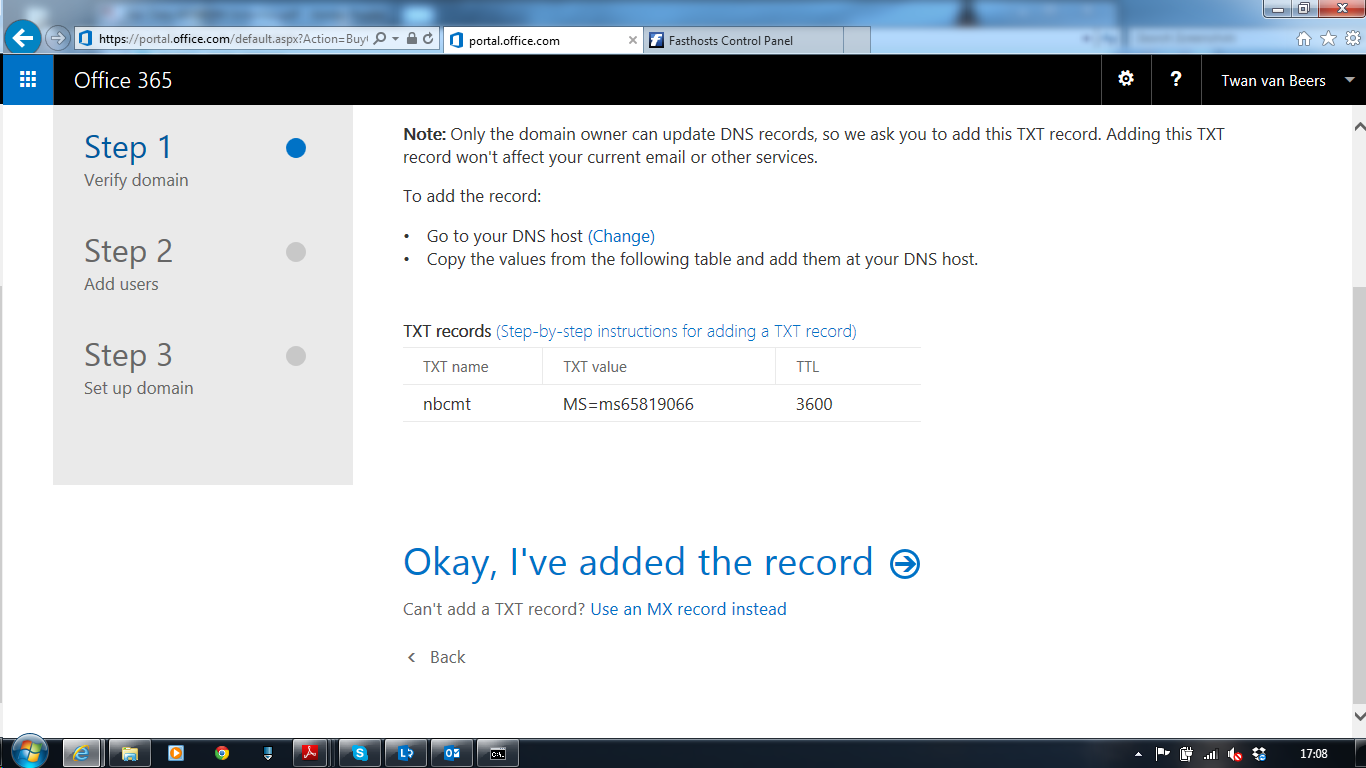Go Back to the previous setup page
This screenshot has width=1366, height=768.
(x=436, y=657)
